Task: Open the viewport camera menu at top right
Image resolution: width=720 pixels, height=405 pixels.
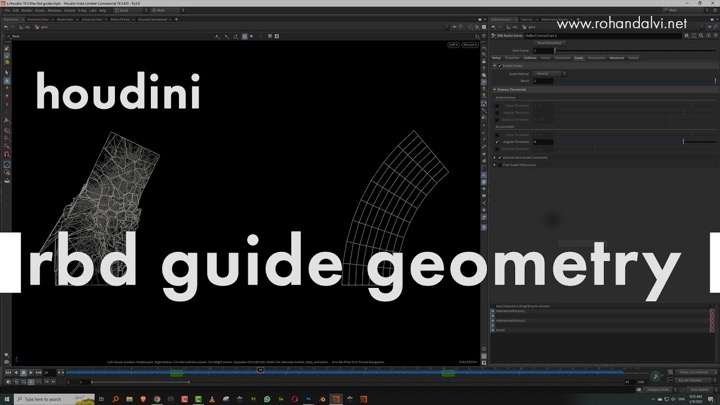Action: (x=470, y=45)
